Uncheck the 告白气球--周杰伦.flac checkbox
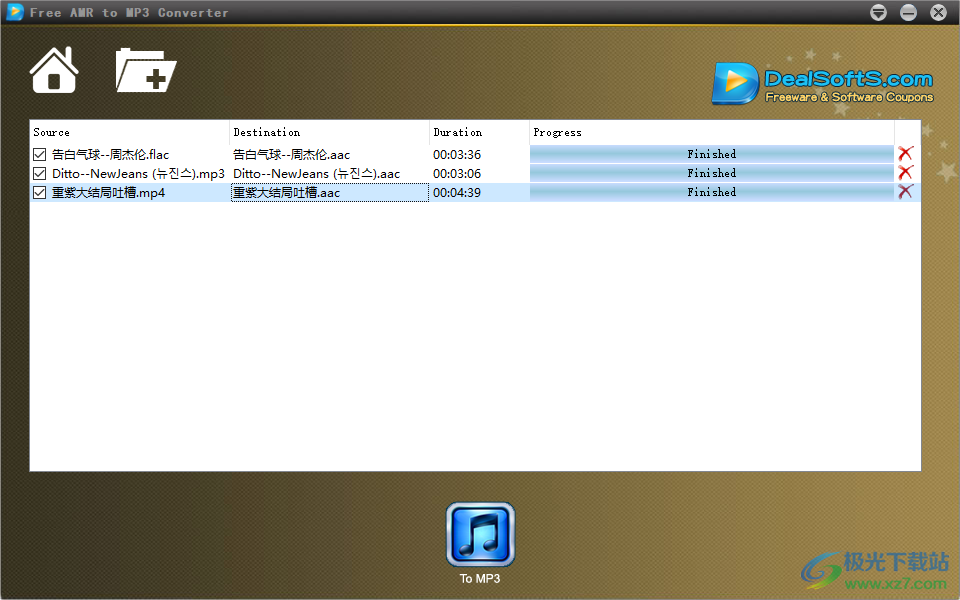This screenshot has width=960, height=600. 40,154
